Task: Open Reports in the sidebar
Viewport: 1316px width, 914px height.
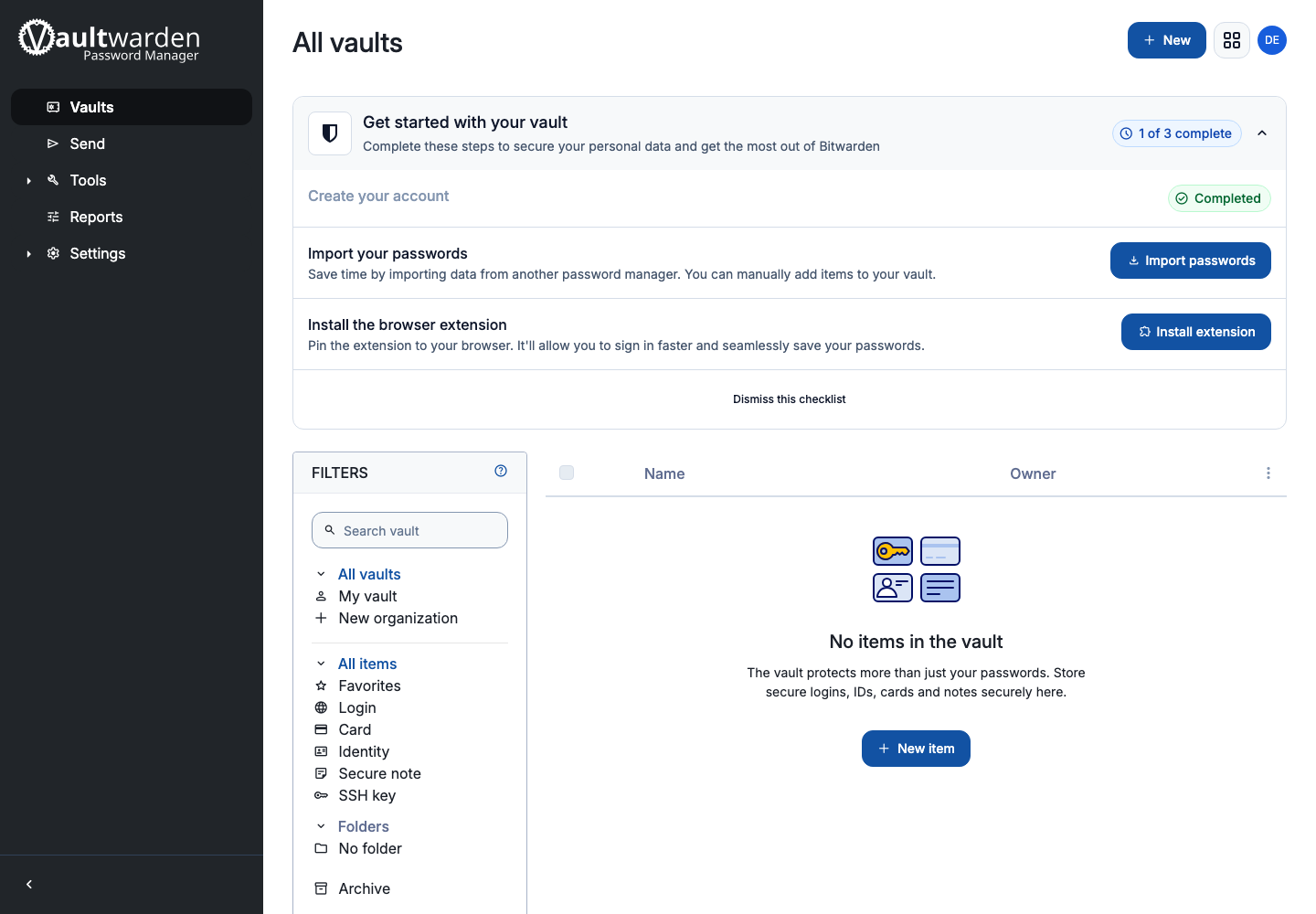Action: coord(132,217)
